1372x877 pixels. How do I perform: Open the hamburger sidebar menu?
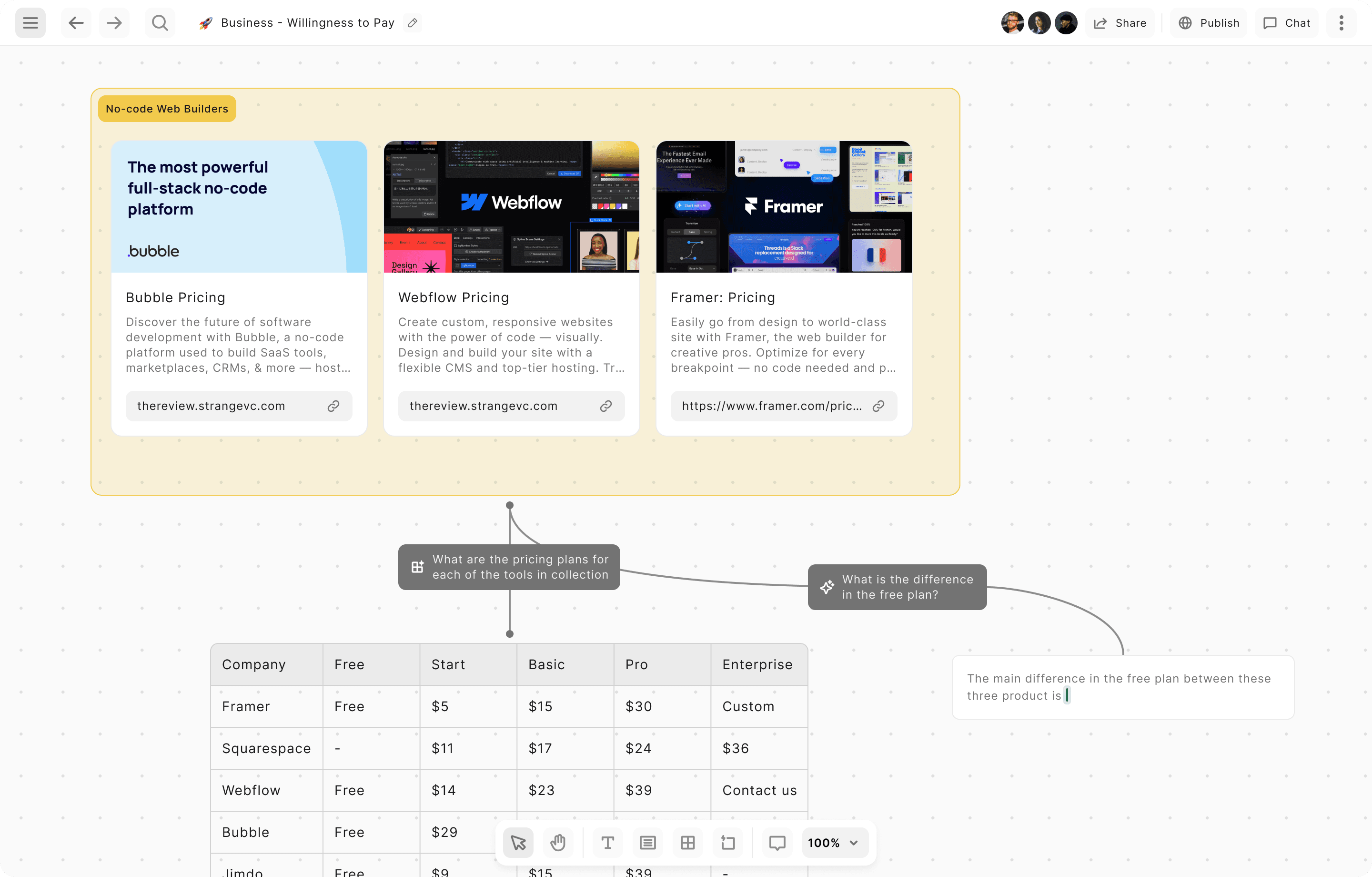tap(30, 23)
